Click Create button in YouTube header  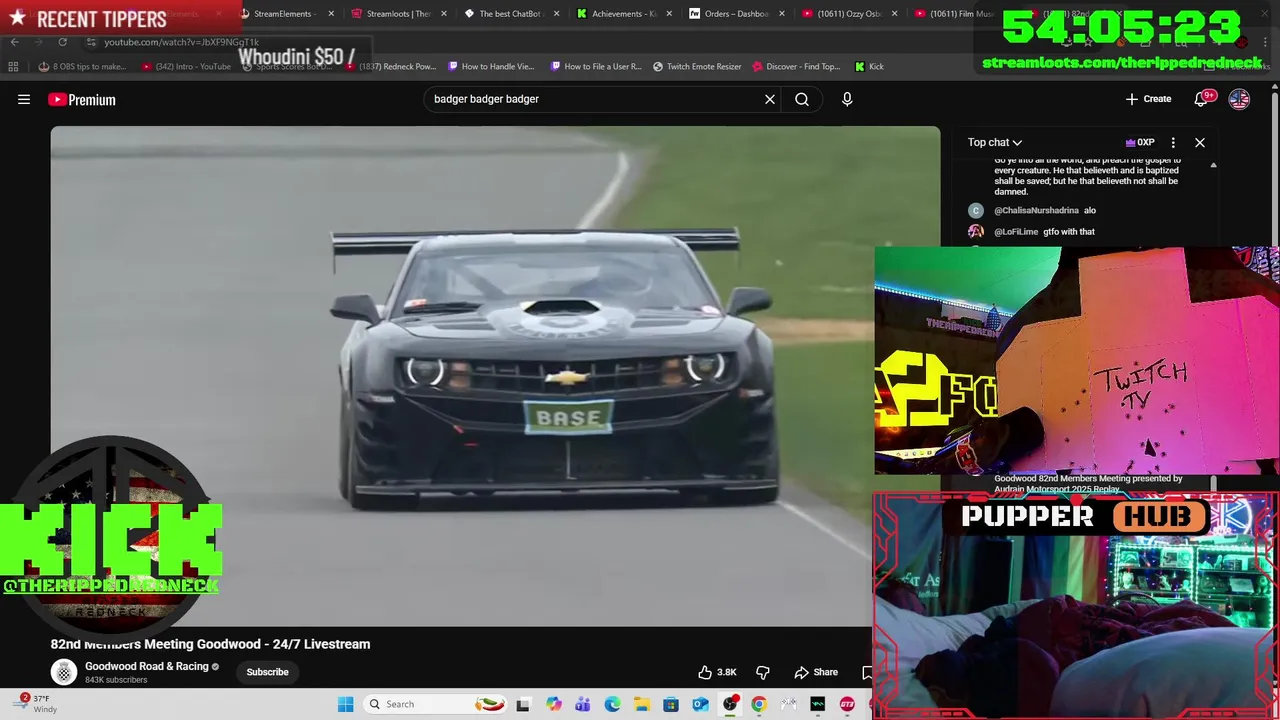pos(1148,99)
